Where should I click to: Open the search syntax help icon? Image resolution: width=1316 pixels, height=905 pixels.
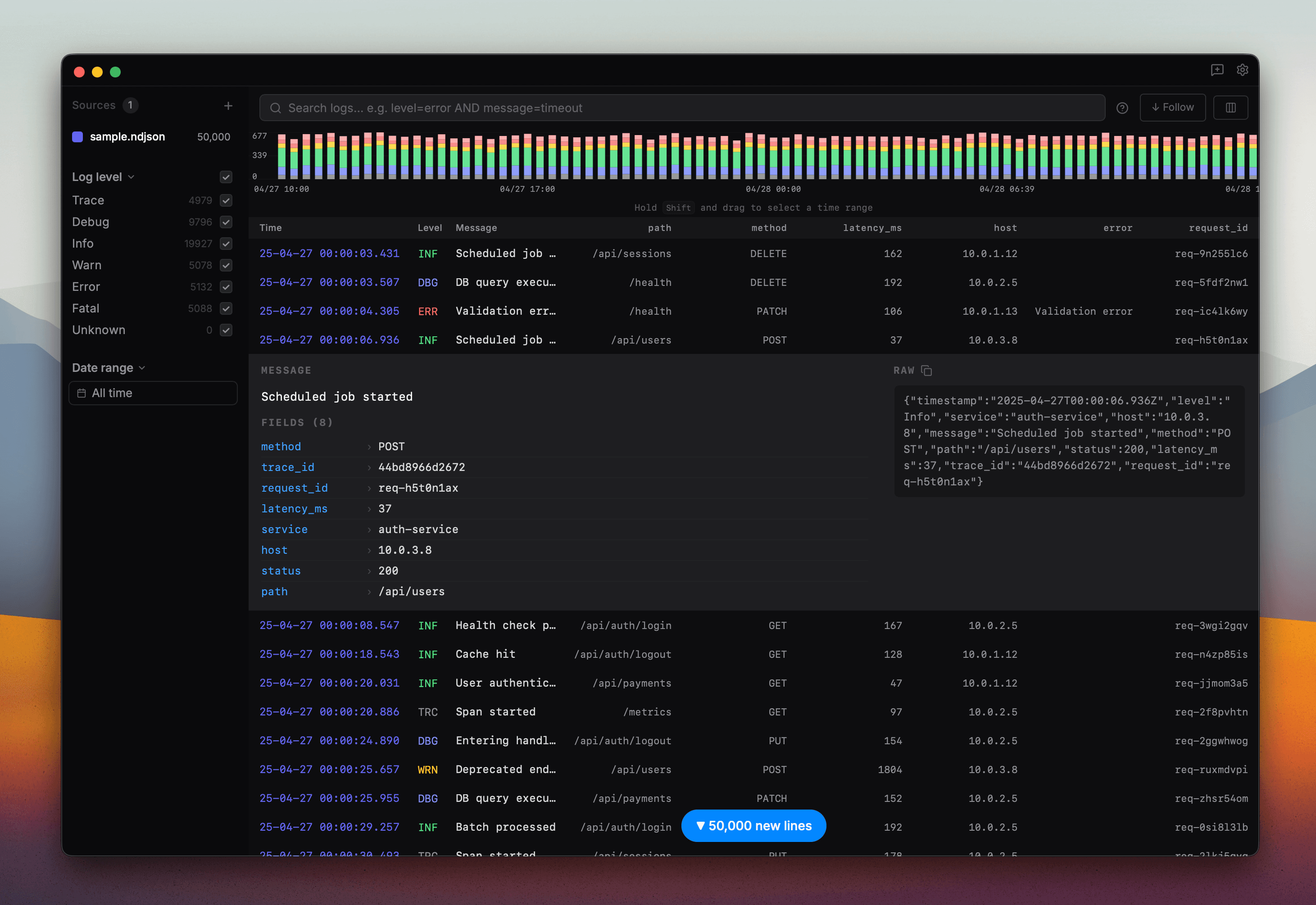1122,108
